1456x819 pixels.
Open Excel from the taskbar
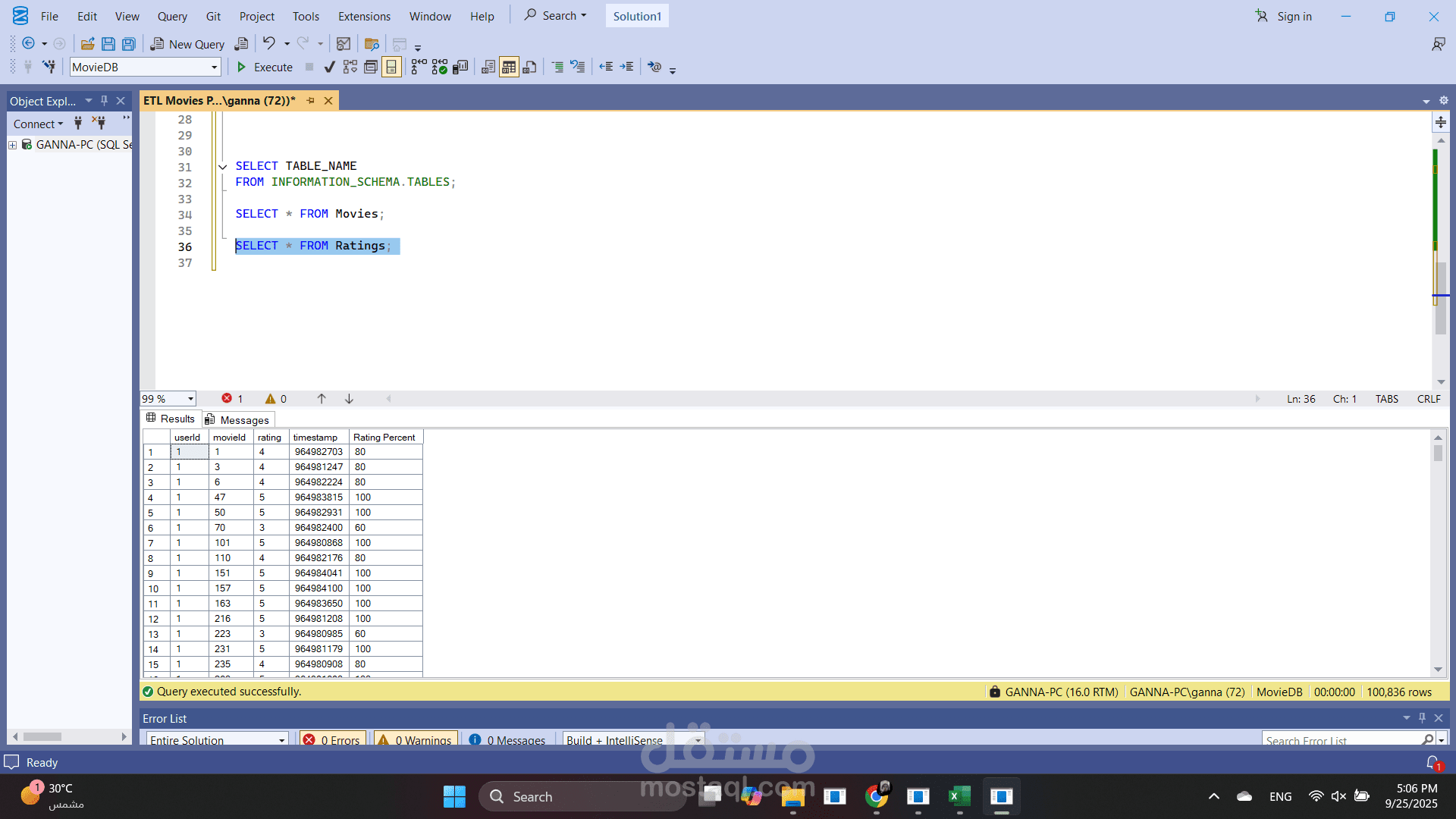[x=959, y=796]
